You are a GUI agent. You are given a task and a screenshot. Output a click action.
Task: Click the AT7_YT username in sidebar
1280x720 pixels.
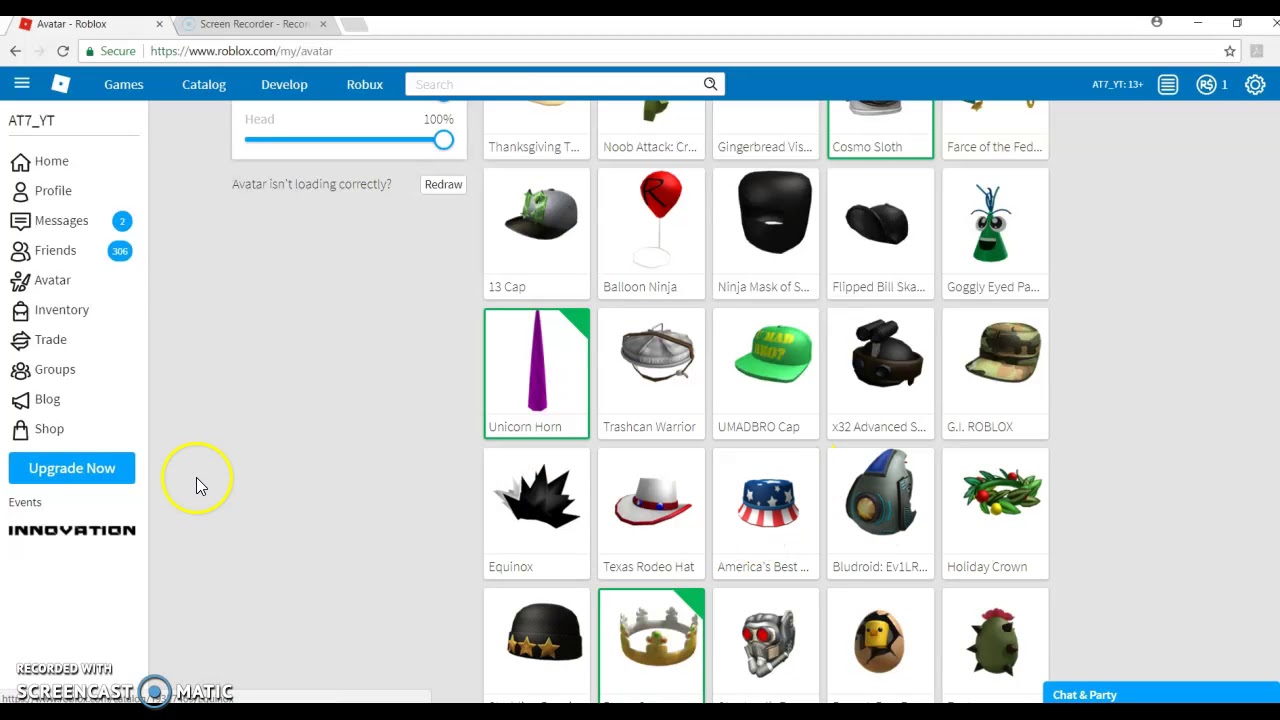coord(32,120)
